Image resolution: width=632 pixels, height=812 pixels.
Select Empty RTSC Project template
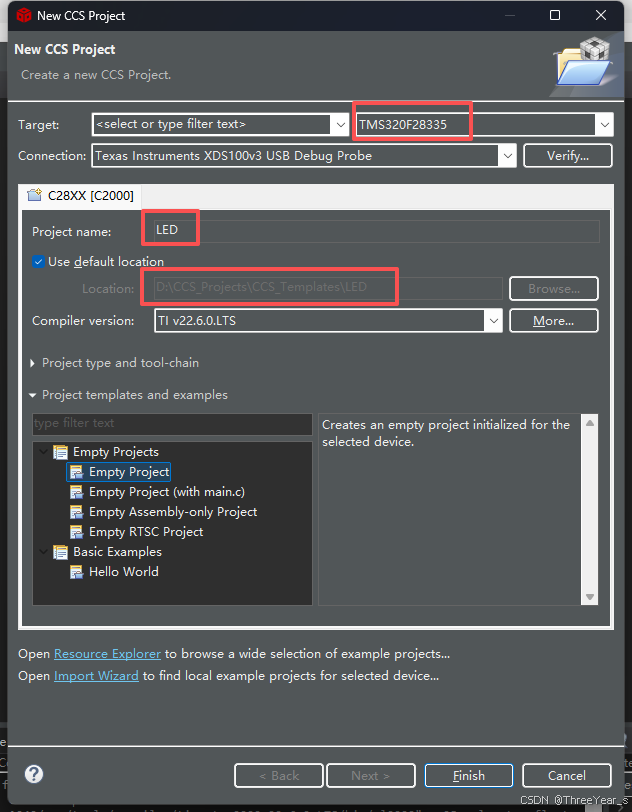(x=146, y=532)
